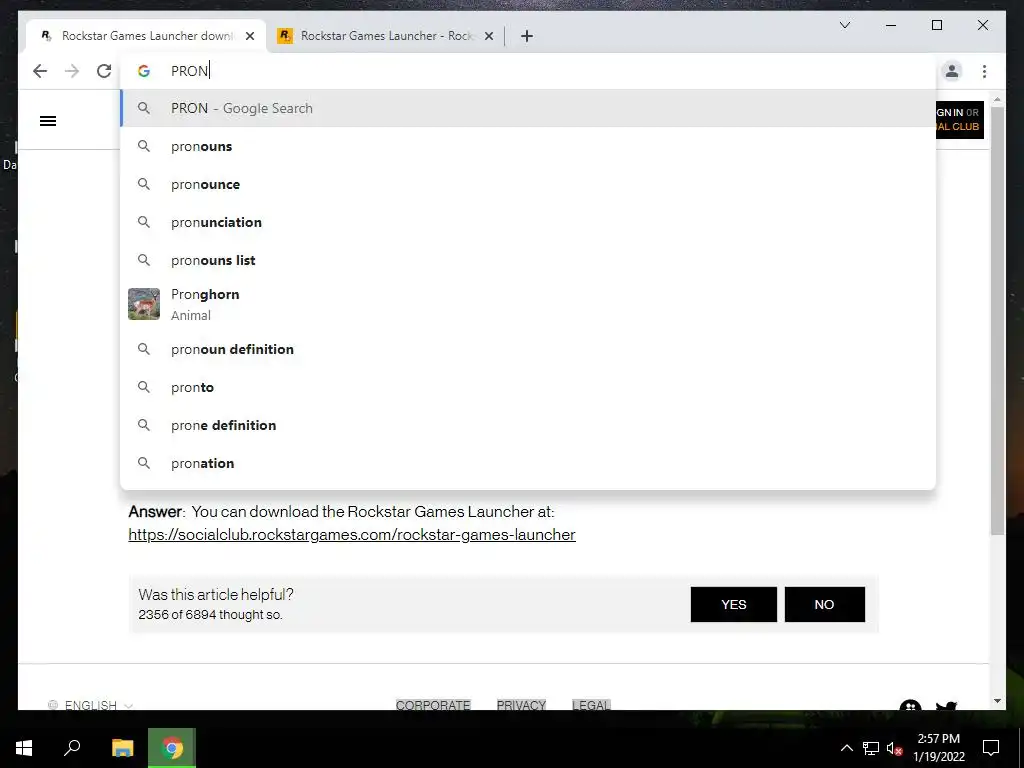Click the Chrome taskbar icon
Image resolution: width=1024 pixels, height=768 pixels.
(x=172, y=748)
